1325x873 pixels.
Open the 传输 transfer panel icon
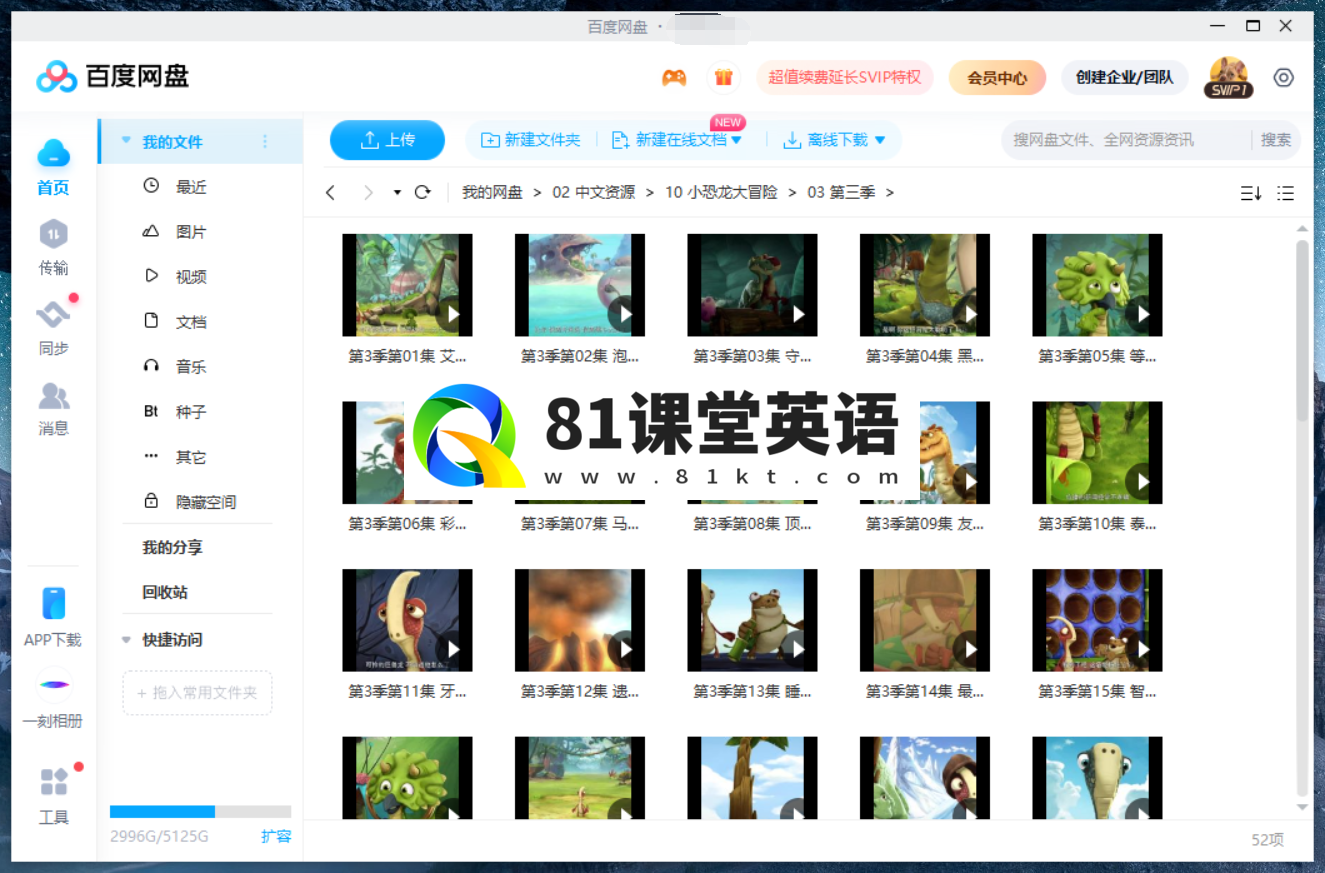(x=54, y=234)
